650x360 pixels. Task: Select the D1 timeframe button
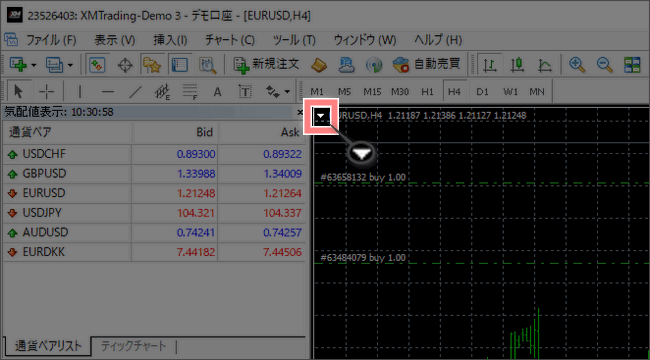pyautogui.click(x=482, y=92)
